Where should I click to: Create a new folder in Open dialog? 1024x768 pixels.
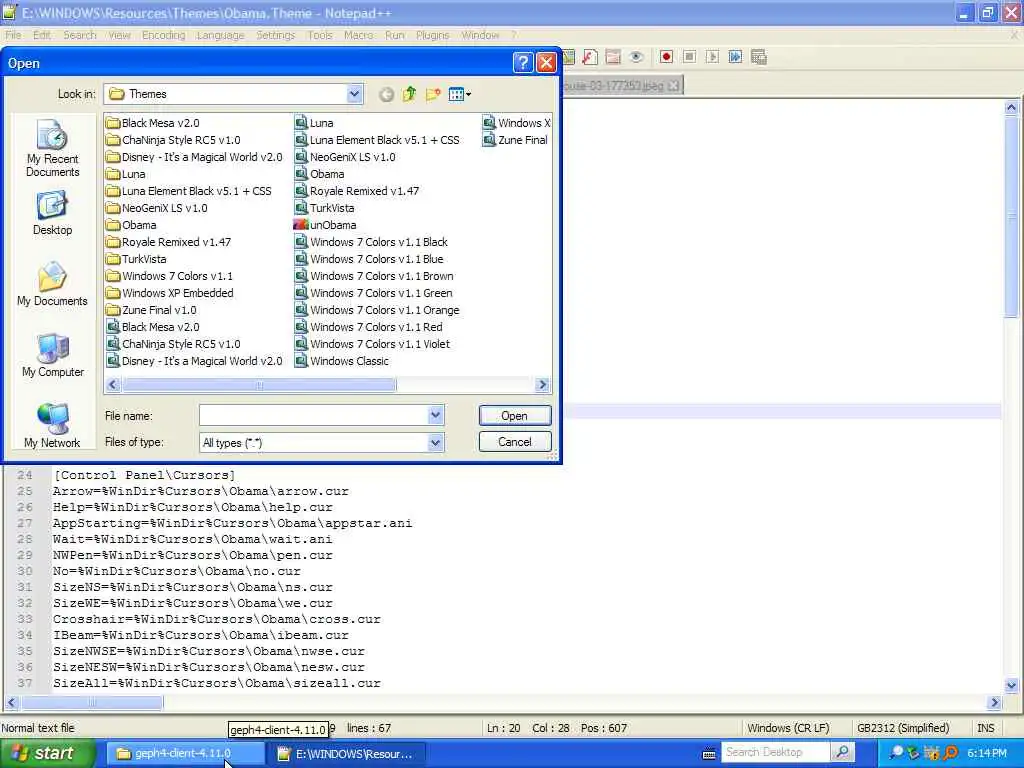tap(433, 95)
